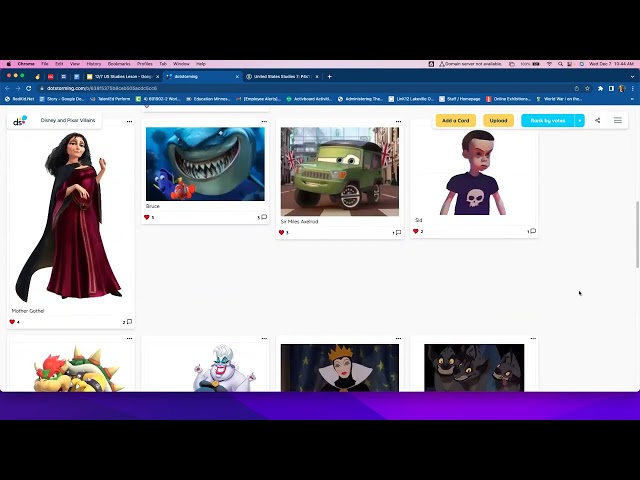Expand the Rank by votes dropdown arrow
The height and width of the screenshot is (480, 640).
[580, 120]
